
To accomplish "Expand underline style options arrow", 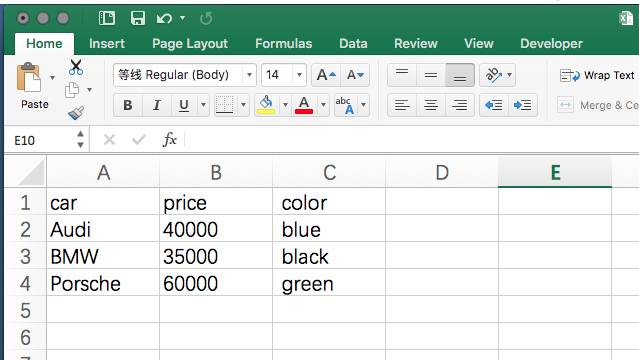I will (203, 105).
